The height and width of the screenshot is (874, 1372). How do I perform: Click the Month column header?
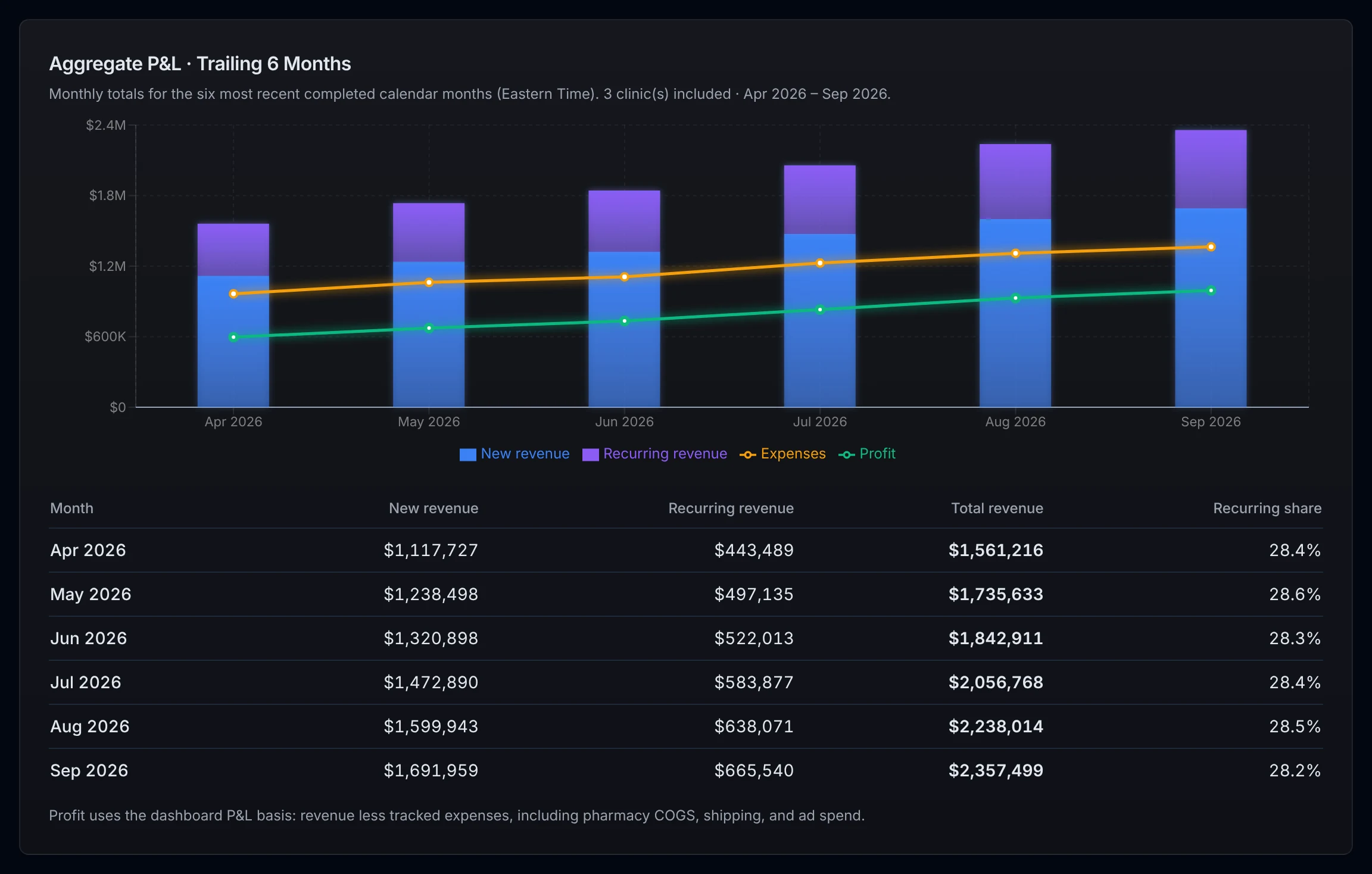(71, 508)
